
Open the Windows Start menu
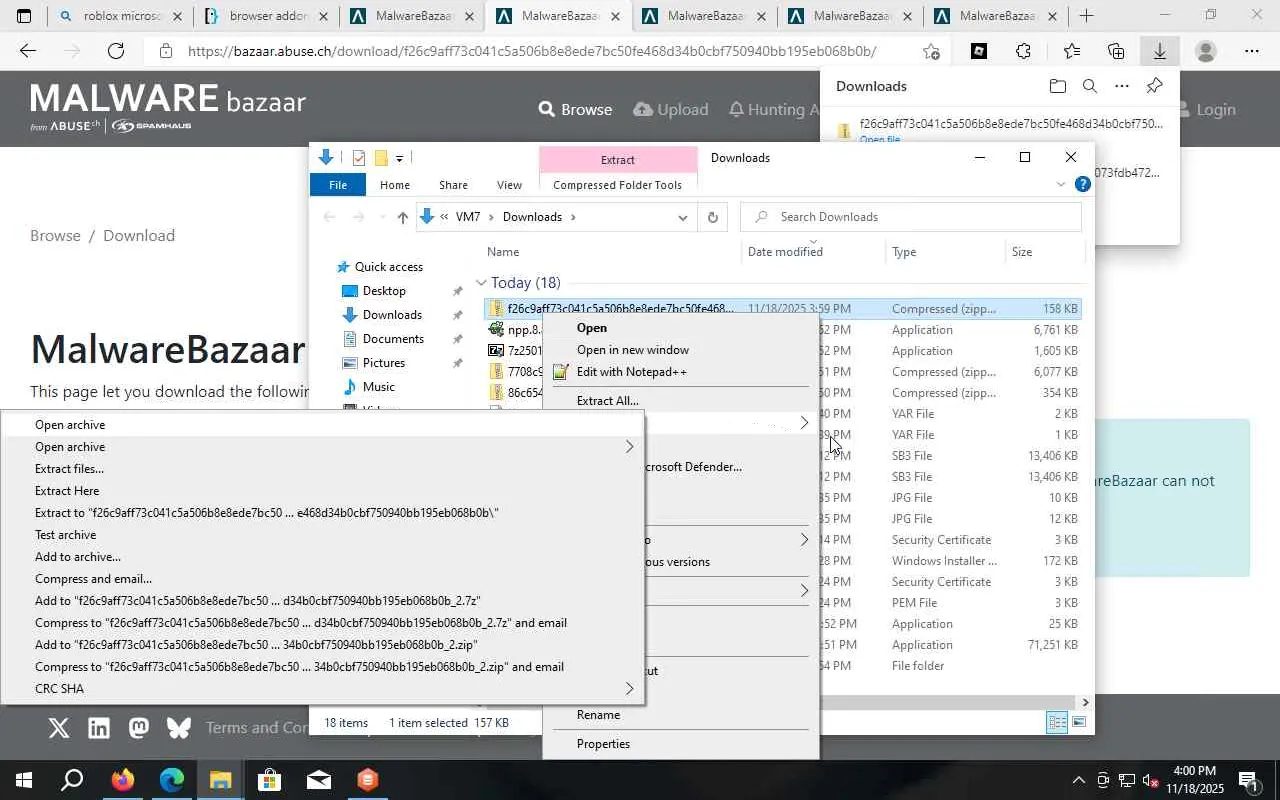23,780
